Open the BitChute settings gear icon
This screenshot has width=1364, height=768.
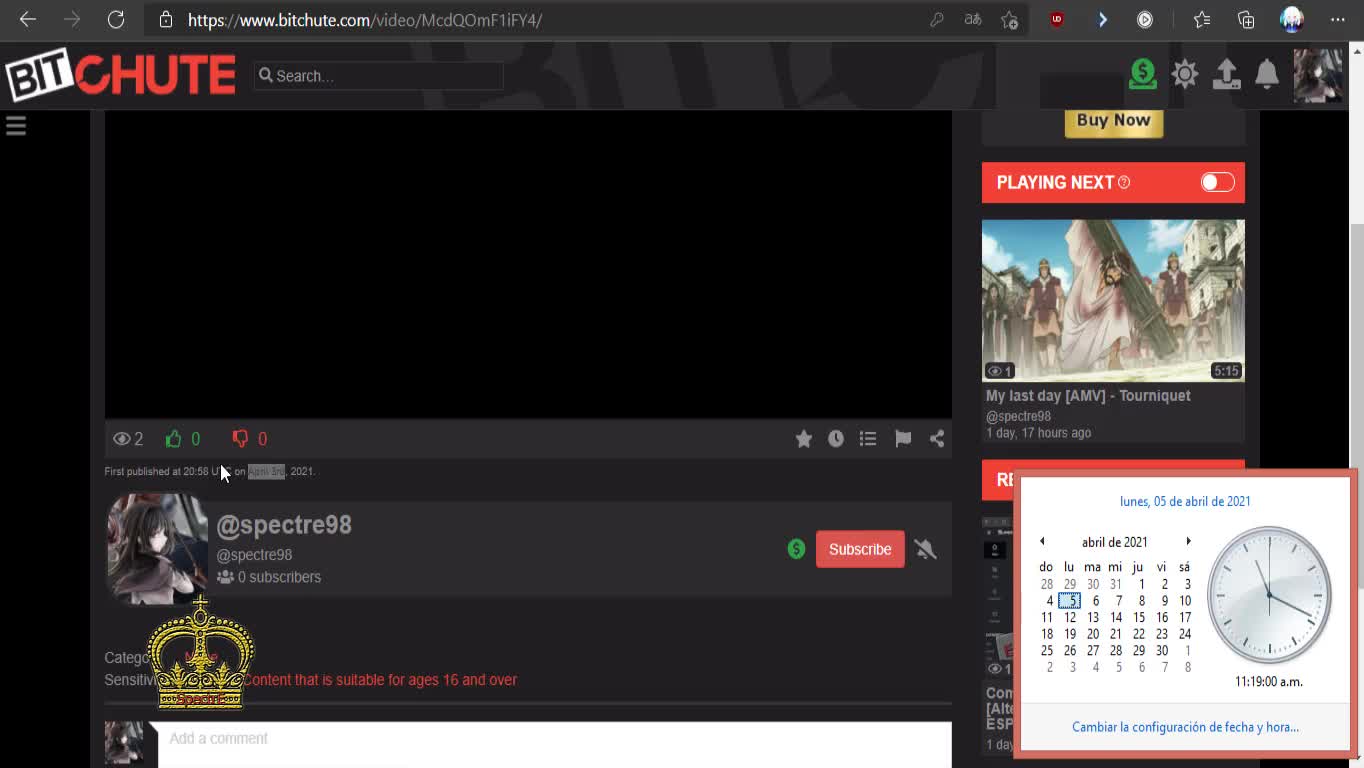(1185, 74)
